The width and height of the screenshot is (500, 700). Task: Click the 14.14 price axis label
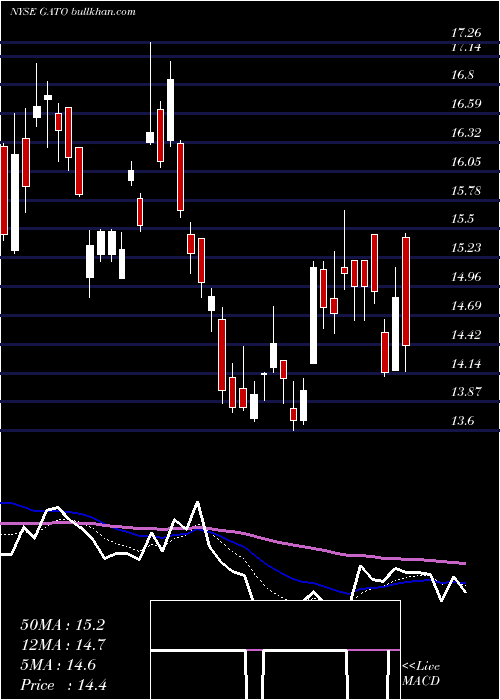pos(466,364)
